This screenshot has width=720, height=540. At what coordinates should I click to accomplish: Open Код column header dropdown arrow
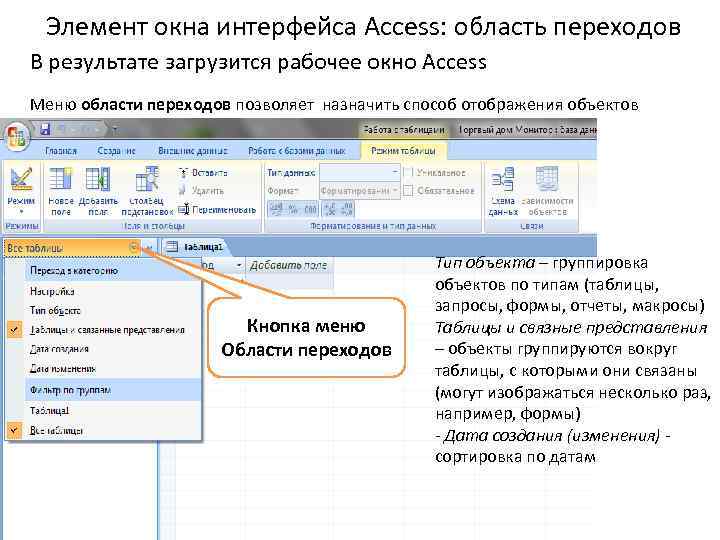point(239,265)
